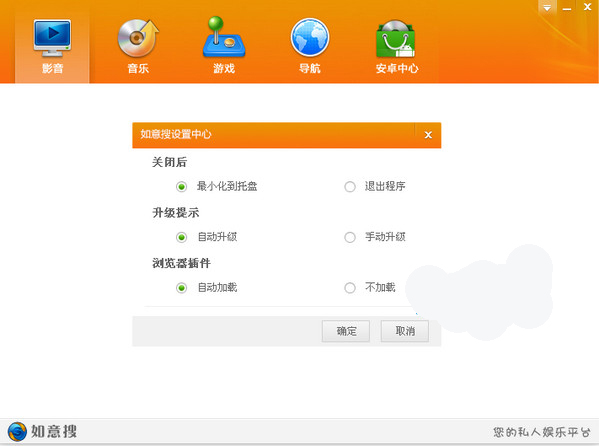Click the 您的私人娱乐平台 slogan text
This screenshot has width=599, height=446.
tap(542, 432)
